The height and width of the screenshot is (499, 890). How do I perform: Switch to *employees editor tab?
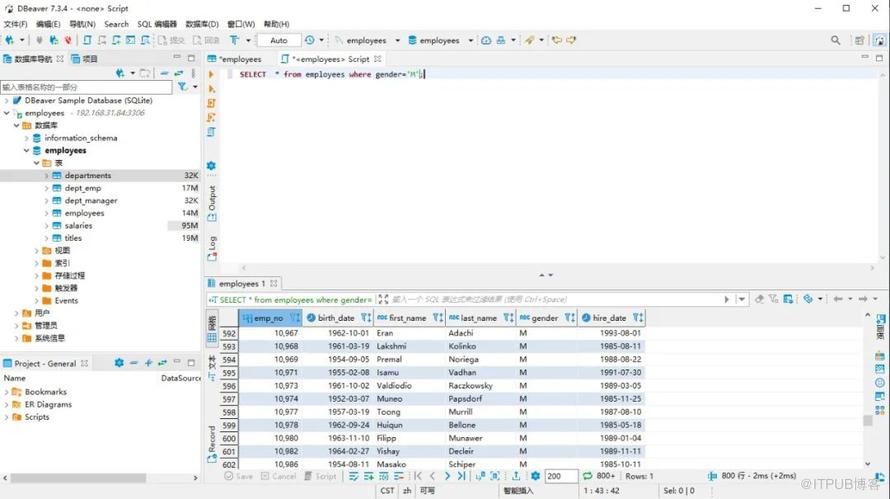[235, 59]
